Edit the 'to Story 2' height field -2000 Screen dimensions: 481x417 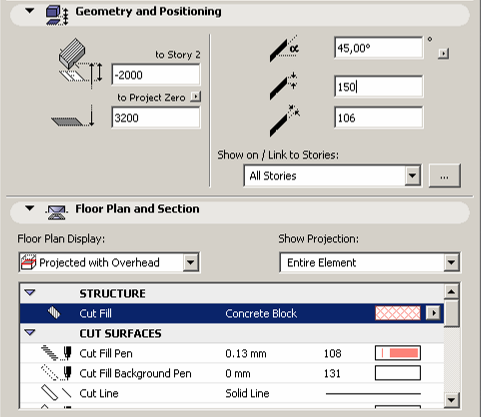[156, 75]
